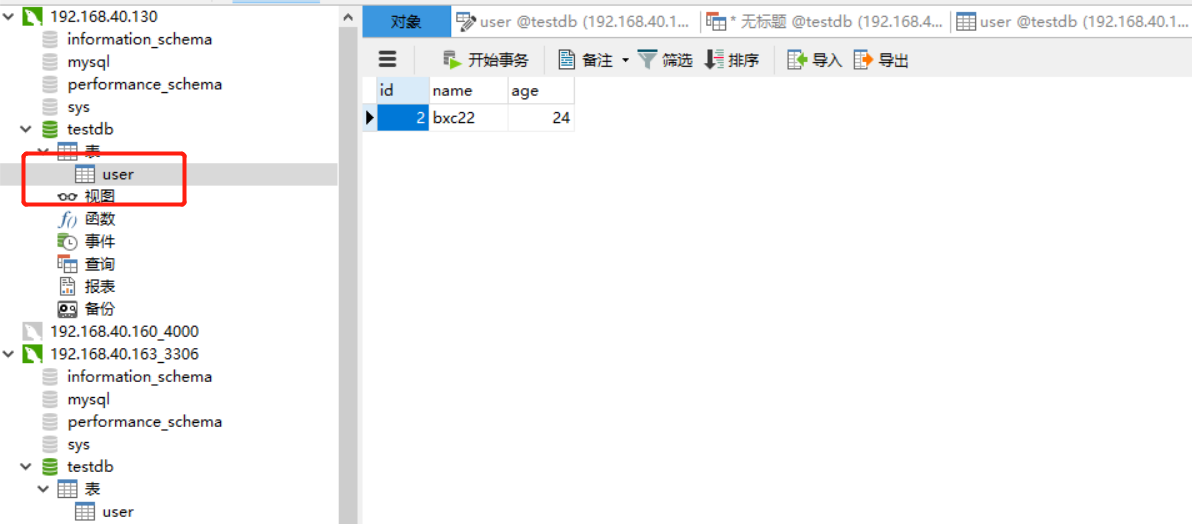The image size is (1192, 524).
Task: Switch to the first user @testdb design tab
Action: (575, 22)
